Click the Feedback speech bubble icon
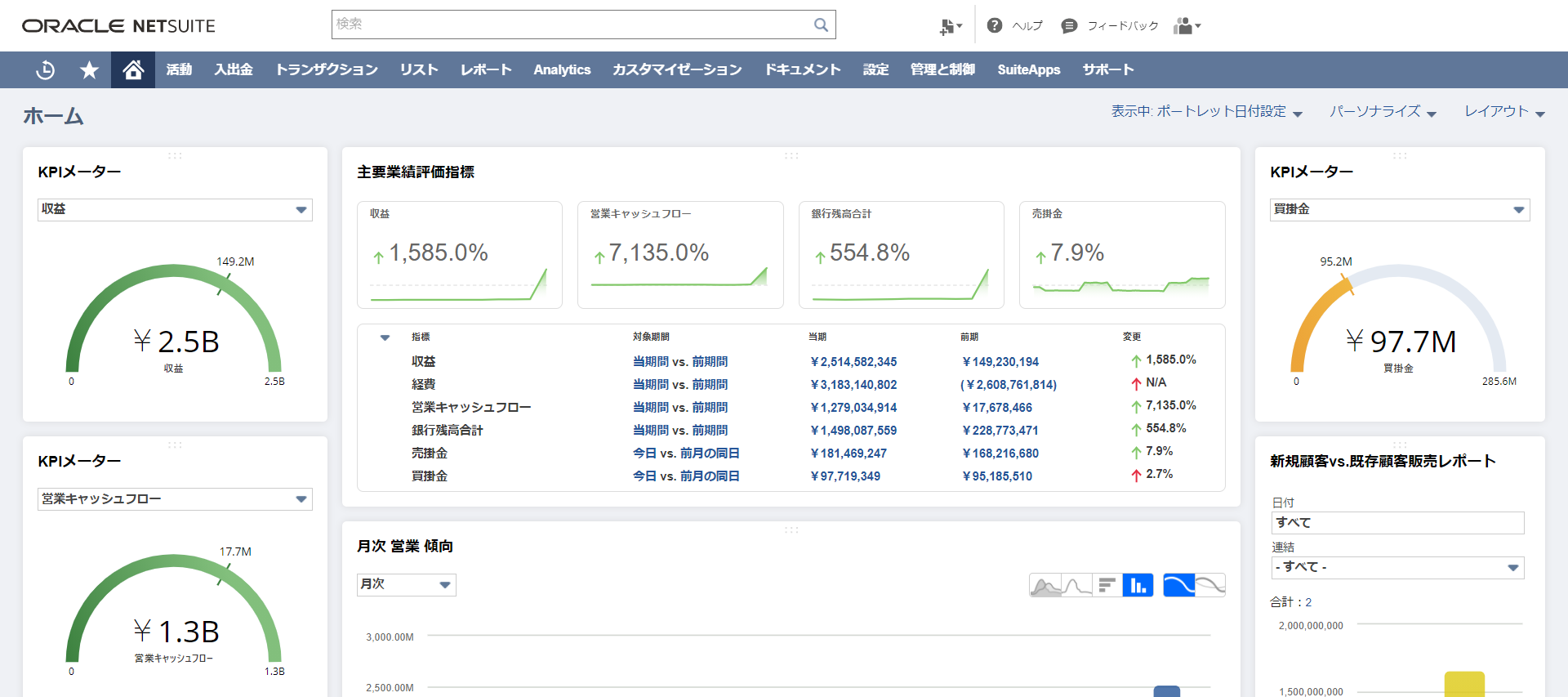Screen dimensions: 1568x697 [1068, 26]
